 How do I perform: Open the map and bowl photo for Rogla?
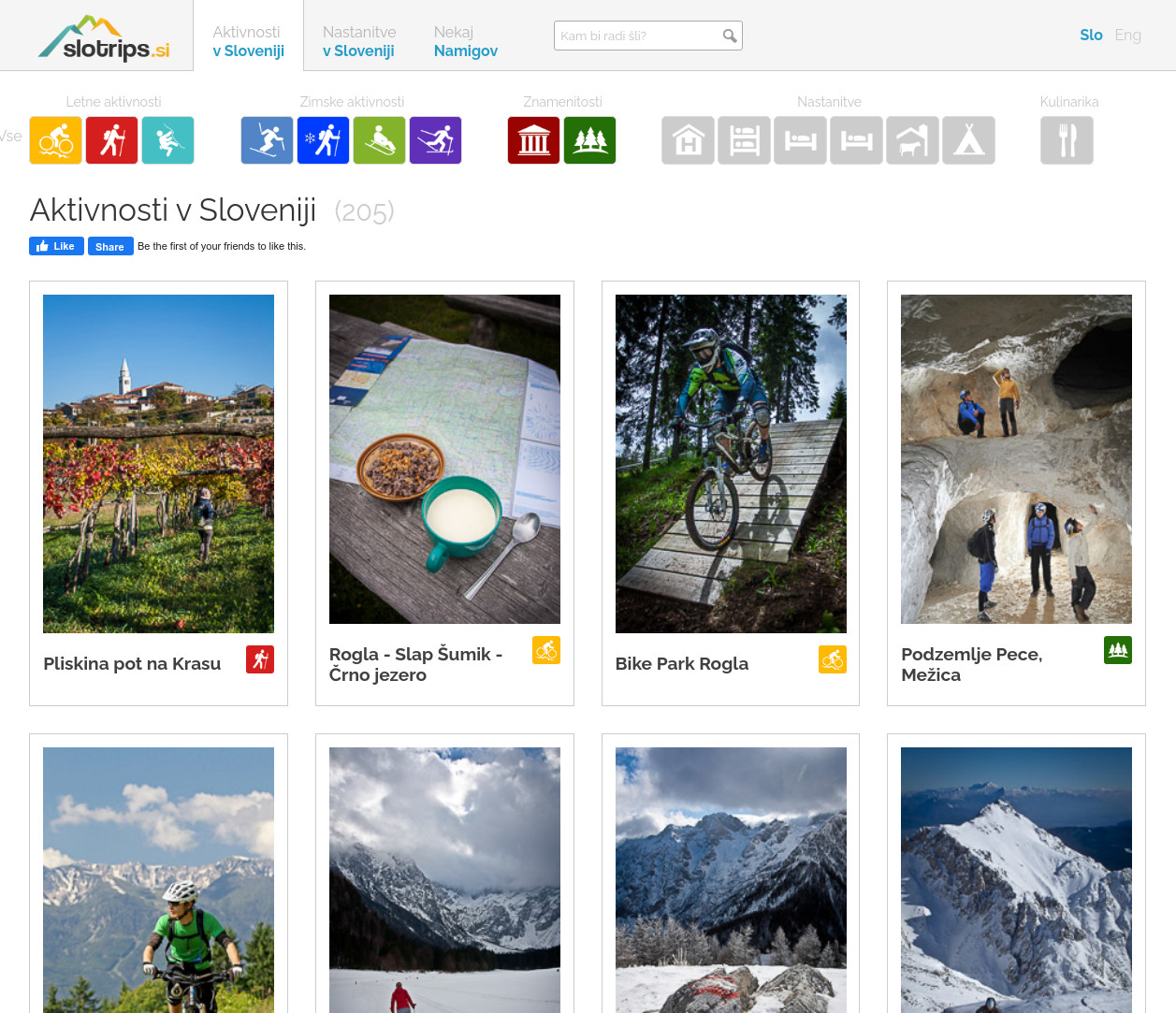pos(444,459)
